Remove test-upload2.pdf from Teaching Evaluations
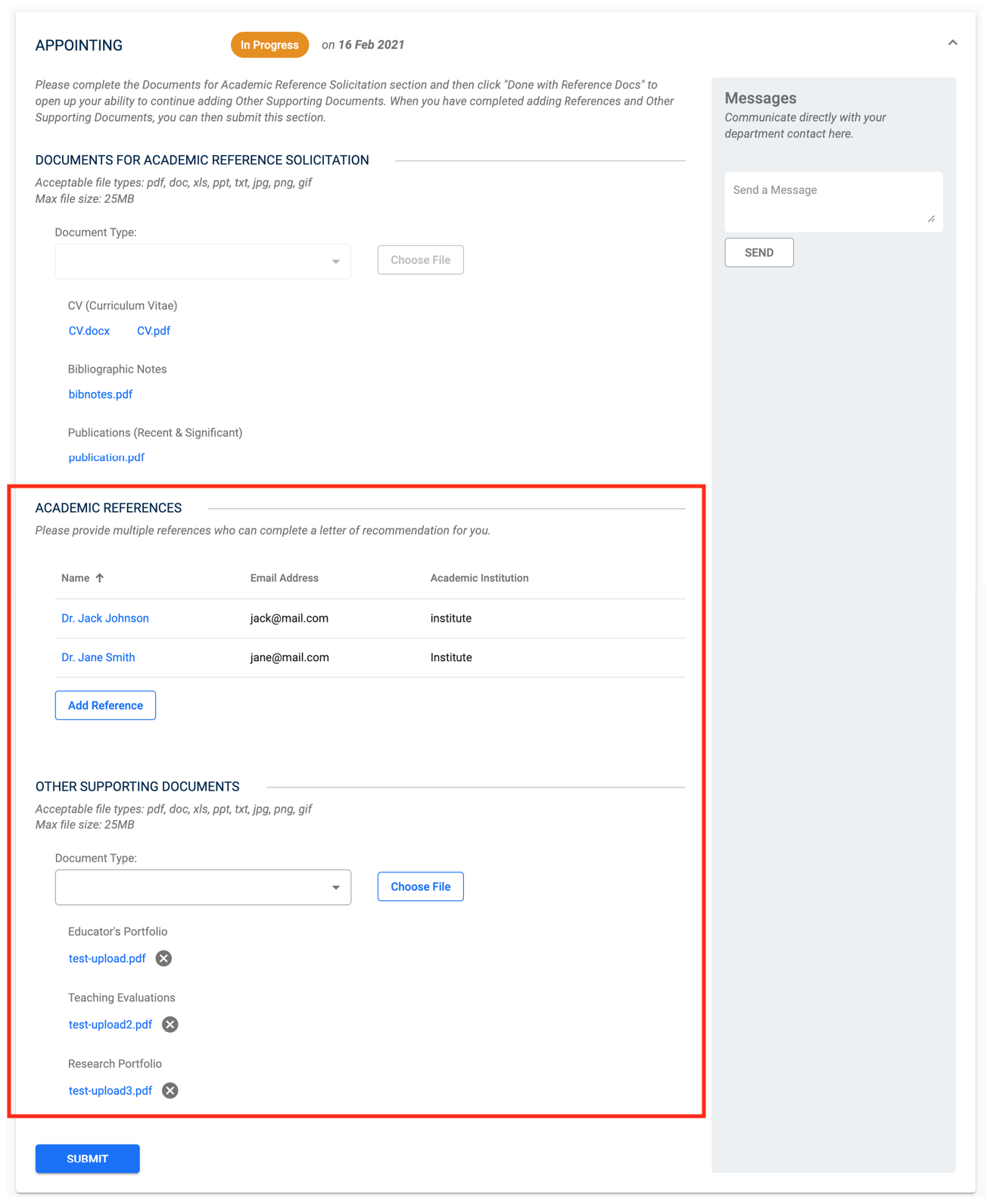 (170, 1025)
